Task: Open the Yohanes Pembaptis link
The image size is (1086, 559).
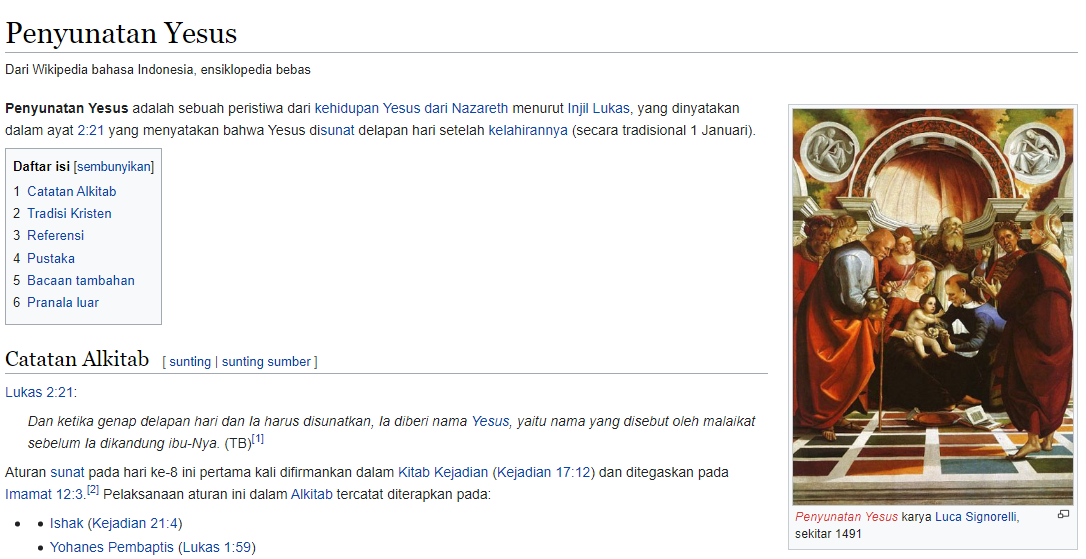Action: coord(112,547)
